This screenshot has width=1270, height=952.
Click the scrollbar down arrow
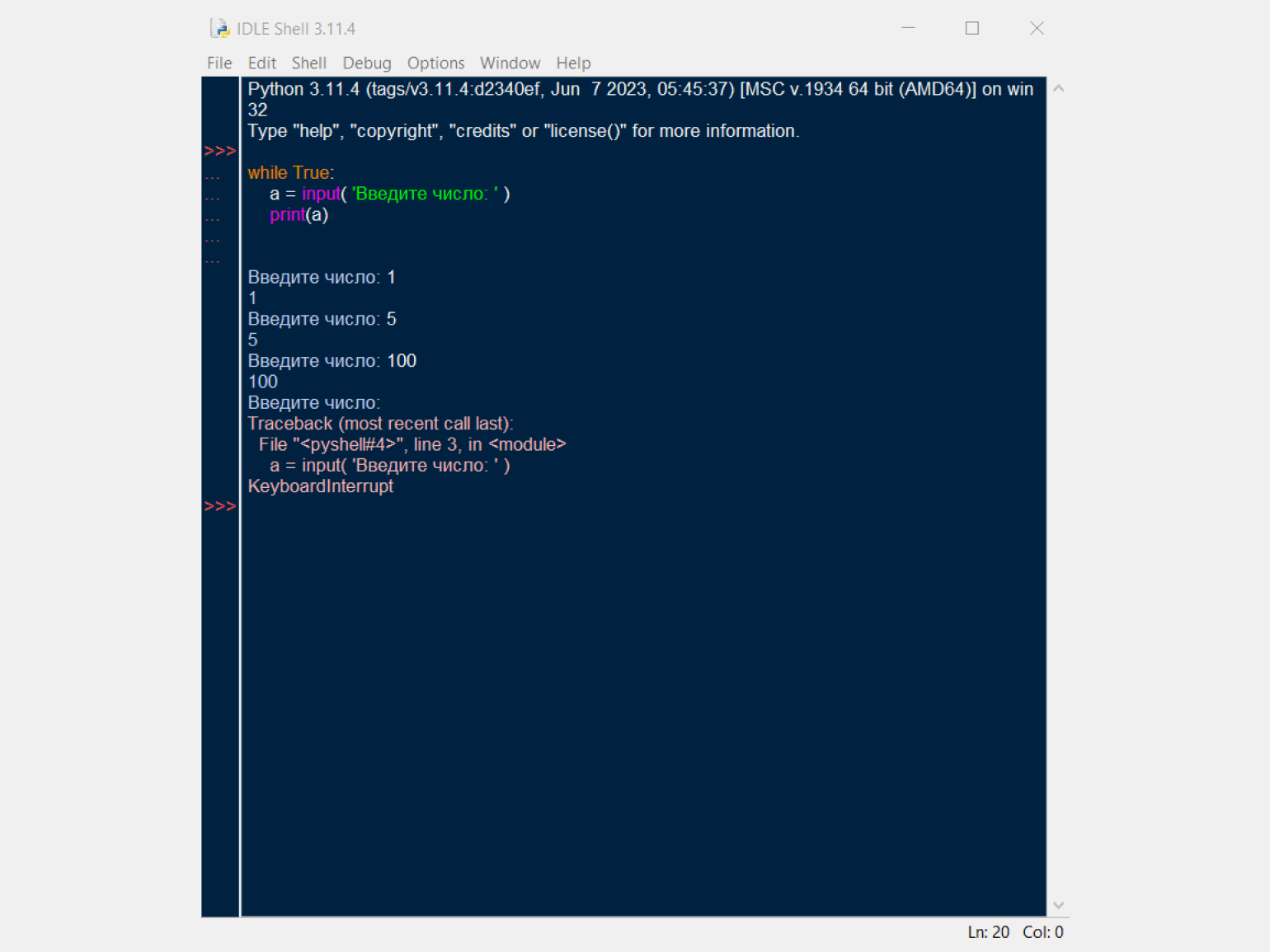click(1058, 905)
